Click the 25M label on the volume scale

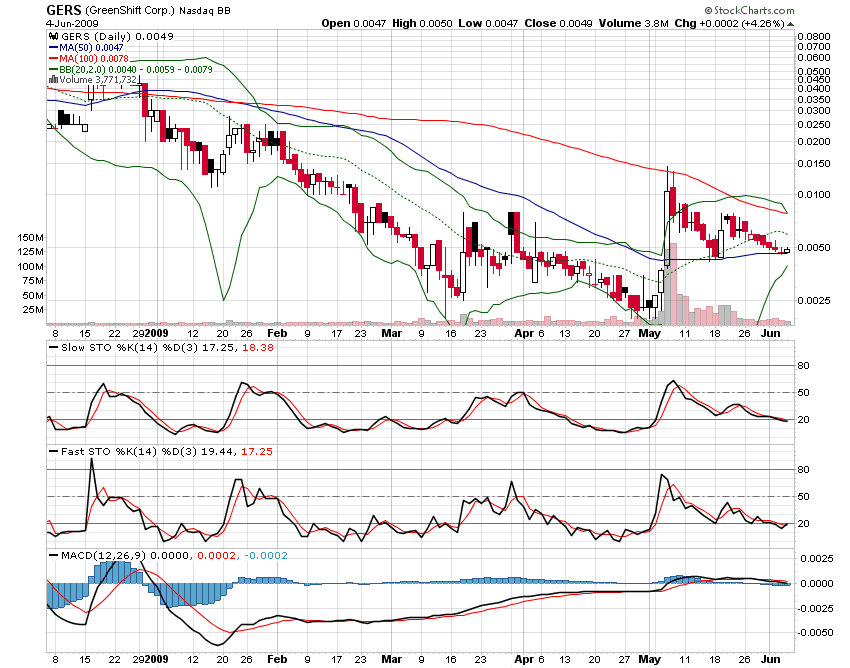pos(33,310)
